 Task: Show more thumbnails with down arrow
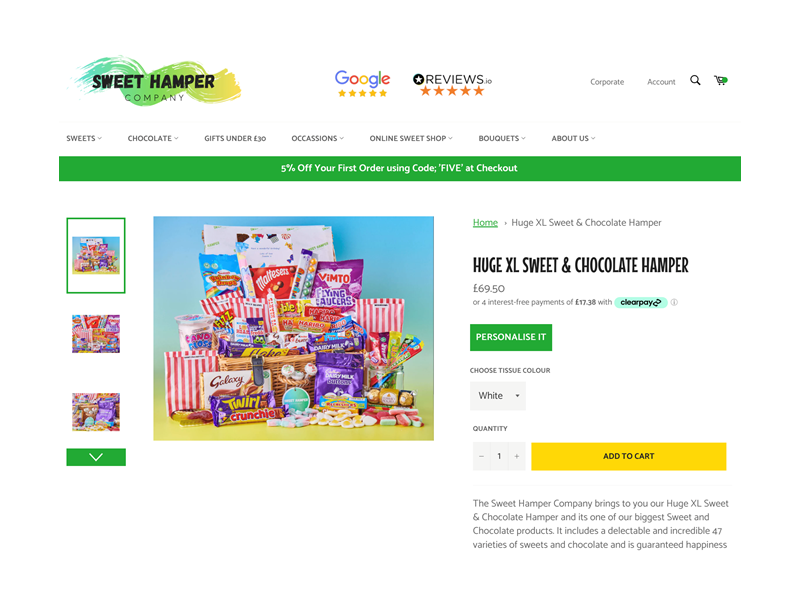96,457
